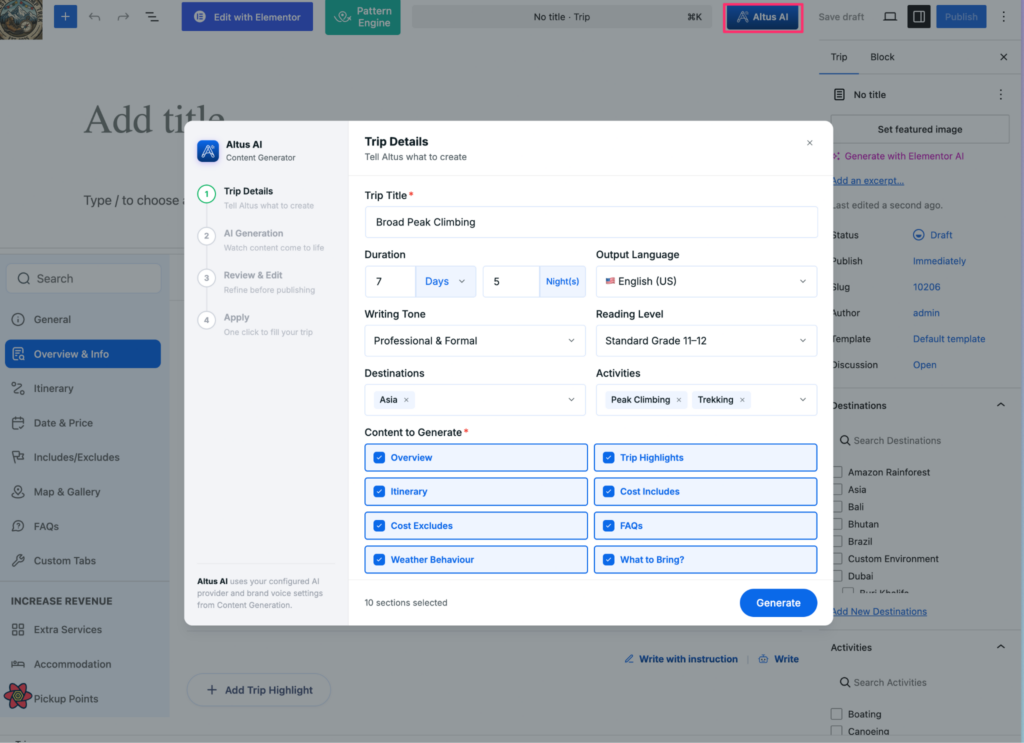The width and height of the screenshot is (1024, 743).
Task: Click the redo arrow icon
Action: point(123,16)
